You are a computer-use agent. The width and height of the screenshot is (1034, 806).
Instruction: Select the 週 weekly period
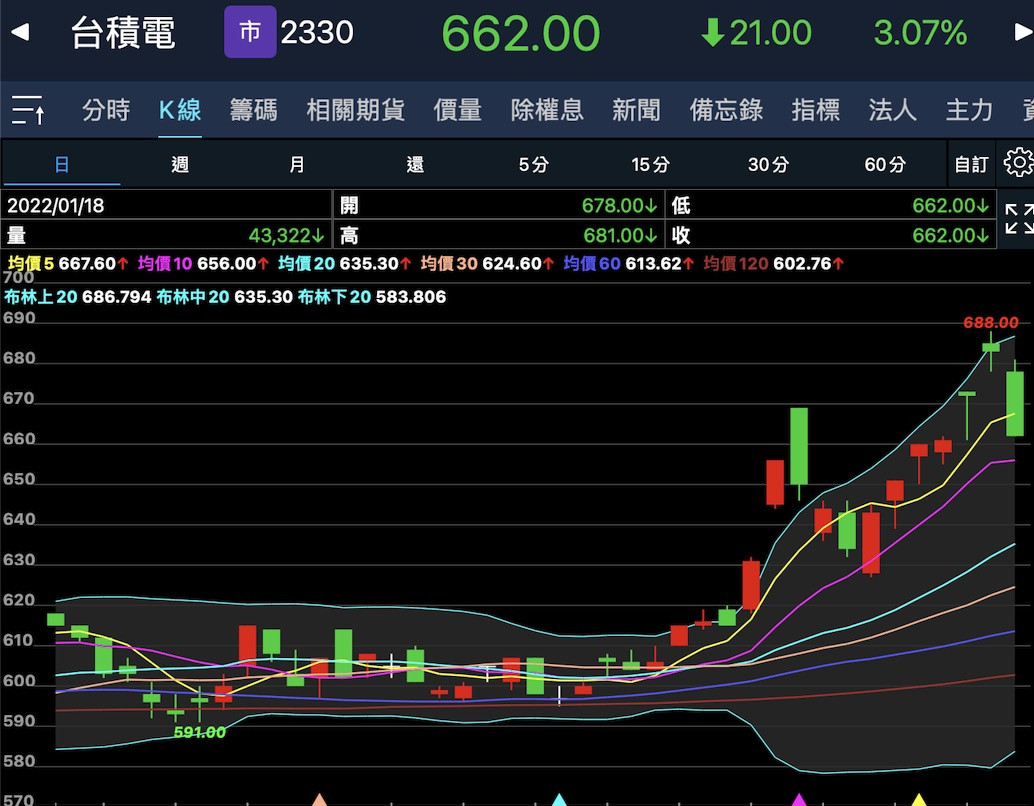(180, 165)
